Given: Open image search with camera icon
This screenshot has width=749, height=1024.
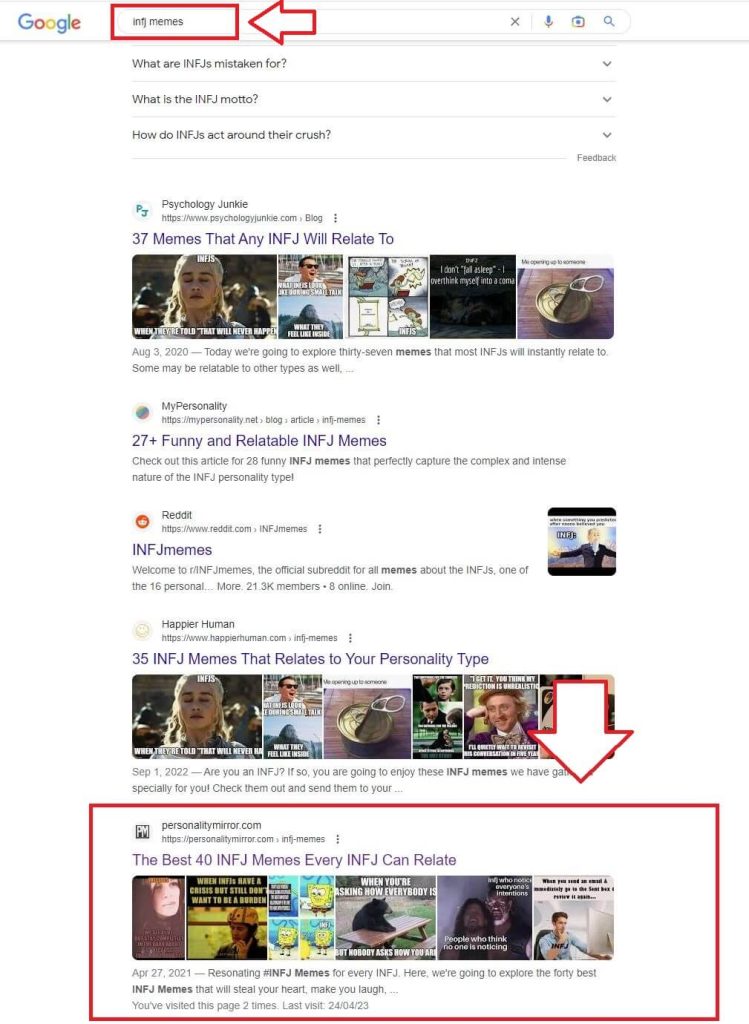Looking at the screenshot, I should [x=578, y=22].
